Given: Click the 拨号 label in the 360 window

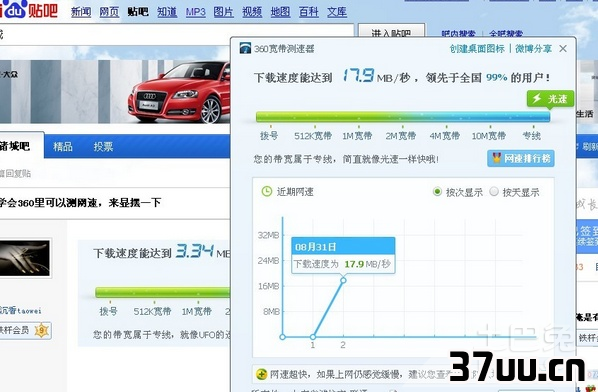Looking at the screenshot, I should 269,135.
